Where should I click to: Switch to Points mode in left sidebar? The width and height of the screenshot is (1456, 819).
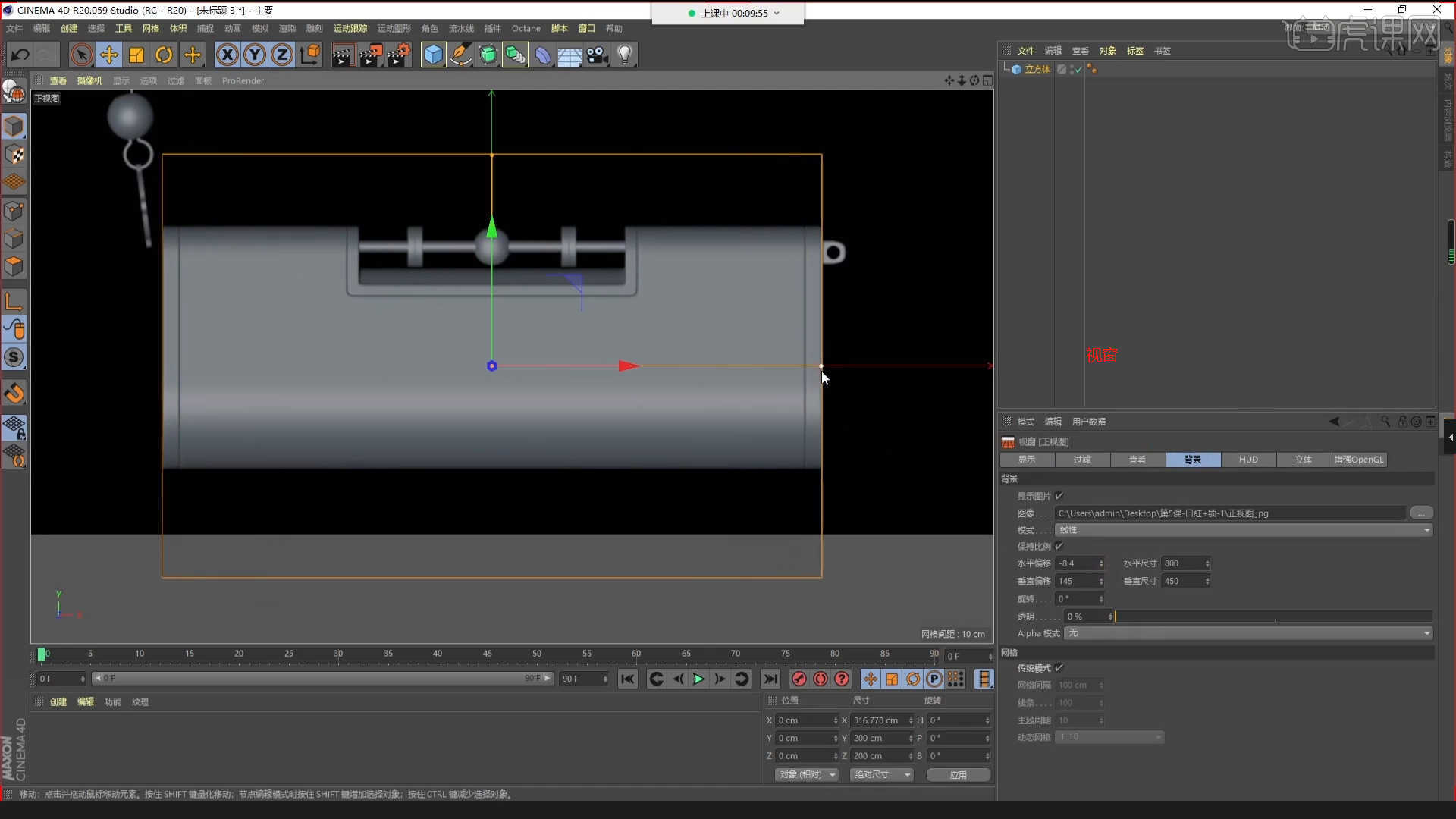tap(14, 211)
